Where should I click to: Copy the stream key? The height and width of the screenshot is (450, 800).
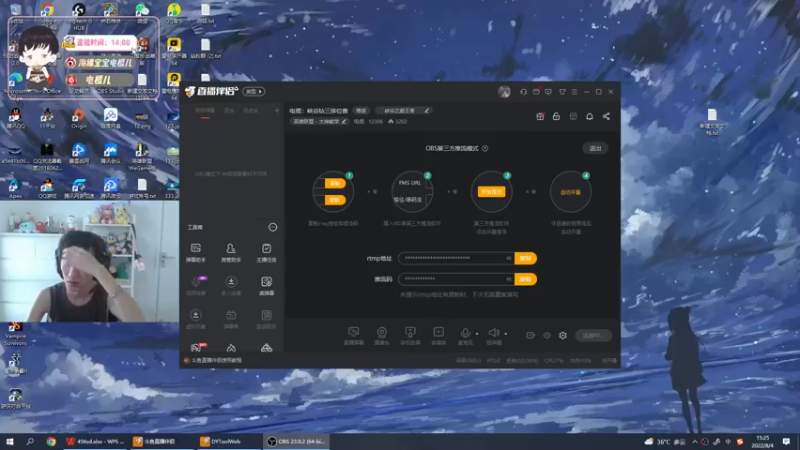(x=526, y=279)
